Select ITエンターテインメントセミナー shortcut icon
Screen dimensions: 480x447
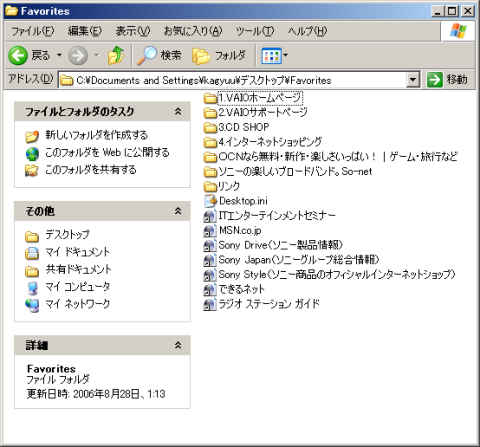point(210,216)
